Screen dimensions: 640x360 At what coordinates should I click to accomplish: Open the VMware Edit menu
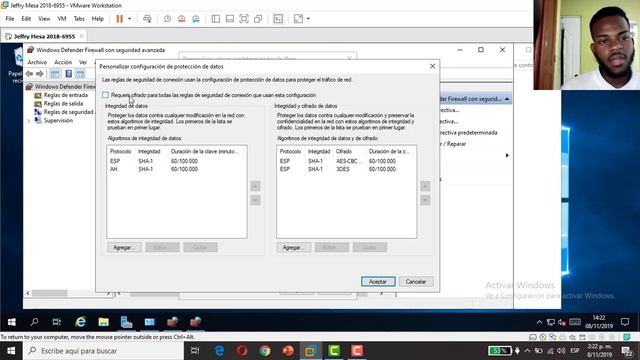pos(26,19)
